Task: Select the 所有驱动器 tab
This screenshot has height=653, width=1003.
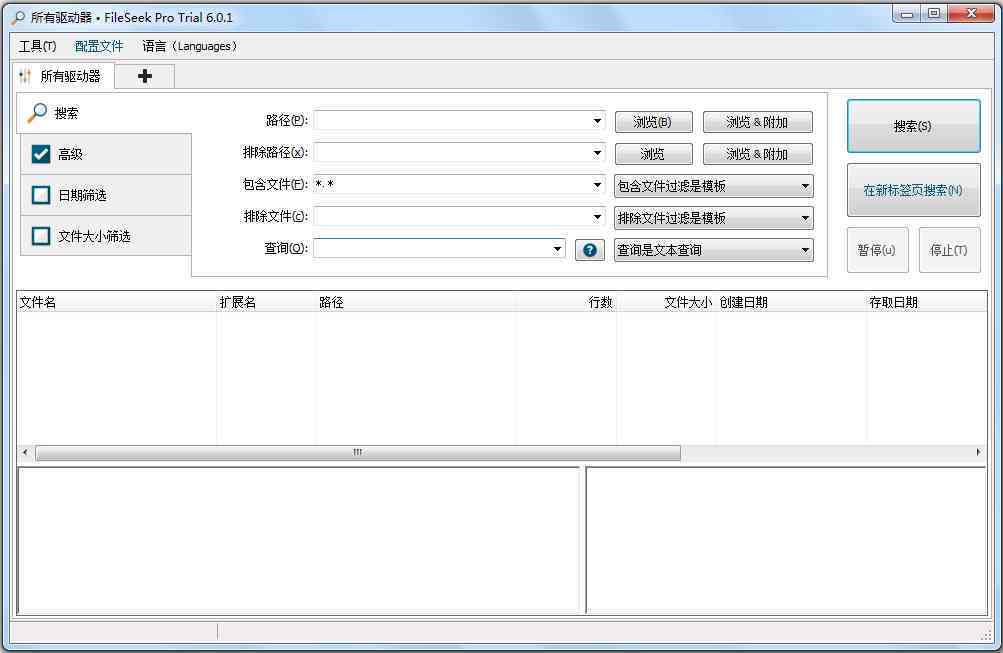Action: [x=63, y=76]
